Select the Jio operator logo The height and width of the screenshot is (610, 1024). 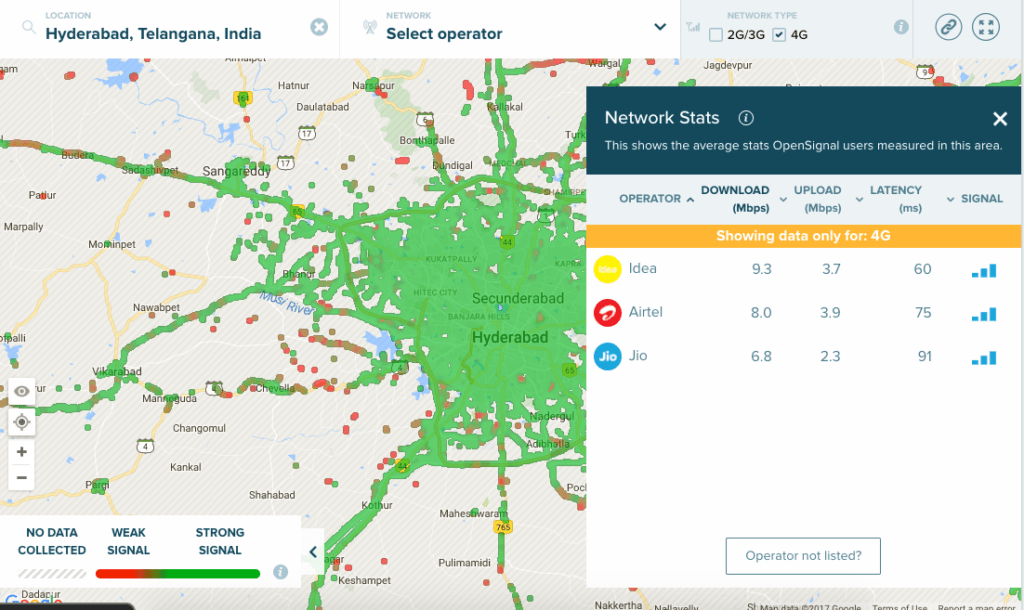click(x=607, y=356)
